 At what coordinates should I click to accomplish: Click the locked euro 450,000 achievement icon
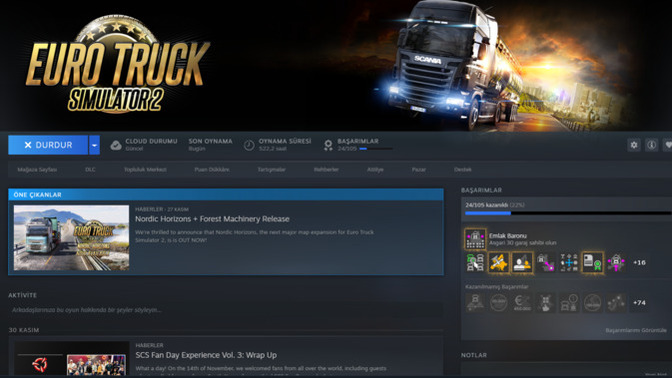point(522,303)
